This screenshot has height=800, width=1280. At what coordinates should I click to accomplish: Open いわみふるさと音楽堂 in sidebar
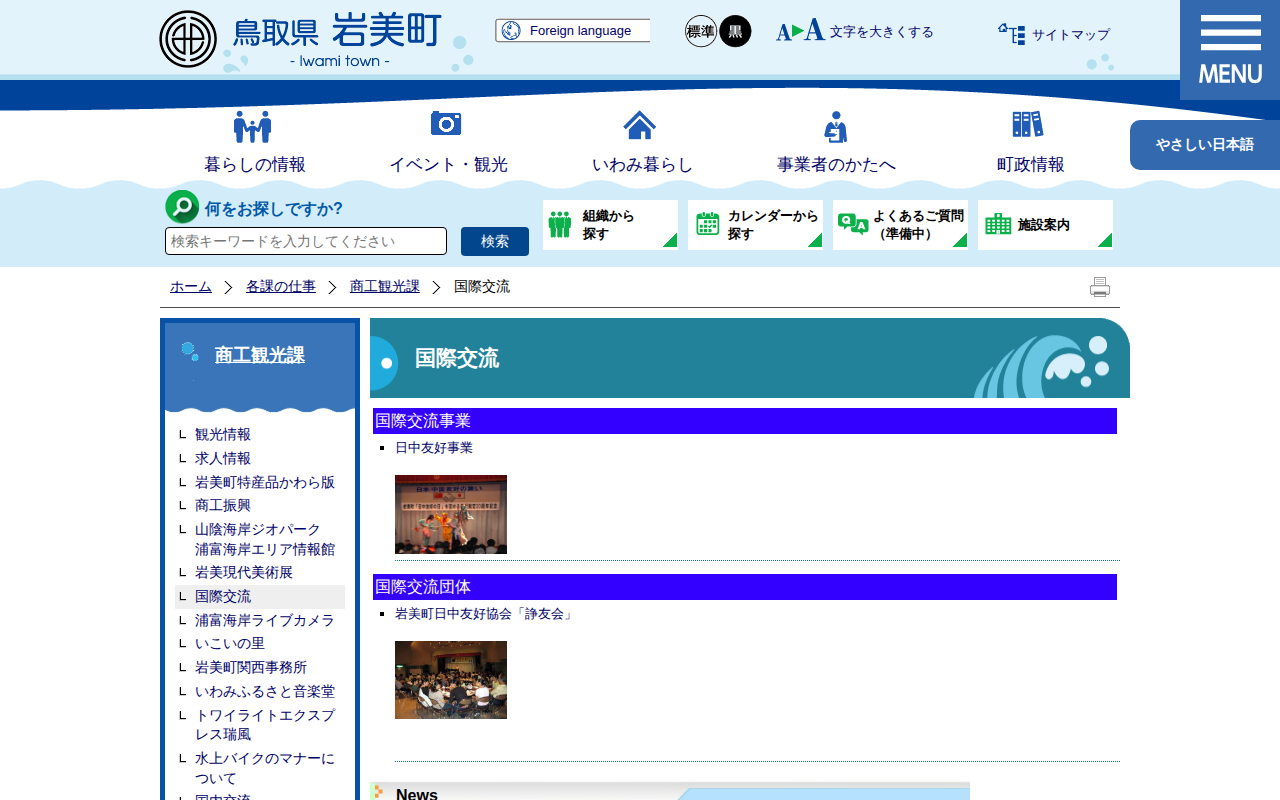265,692
